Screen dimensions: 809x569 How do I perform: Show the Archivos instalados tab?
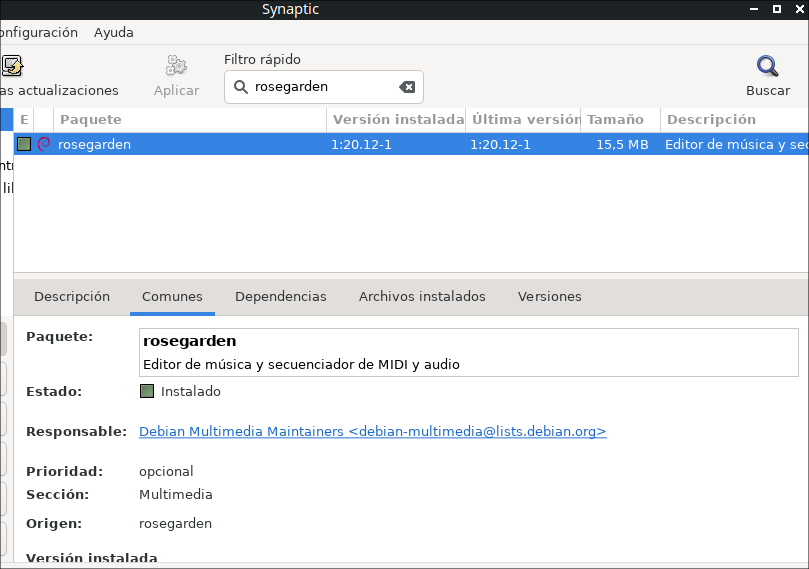(x=422, y=297)
